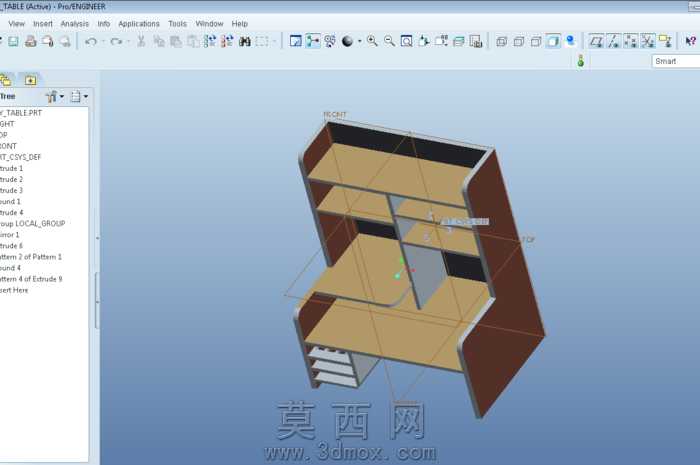Open the Tools menu

point(177,24)
